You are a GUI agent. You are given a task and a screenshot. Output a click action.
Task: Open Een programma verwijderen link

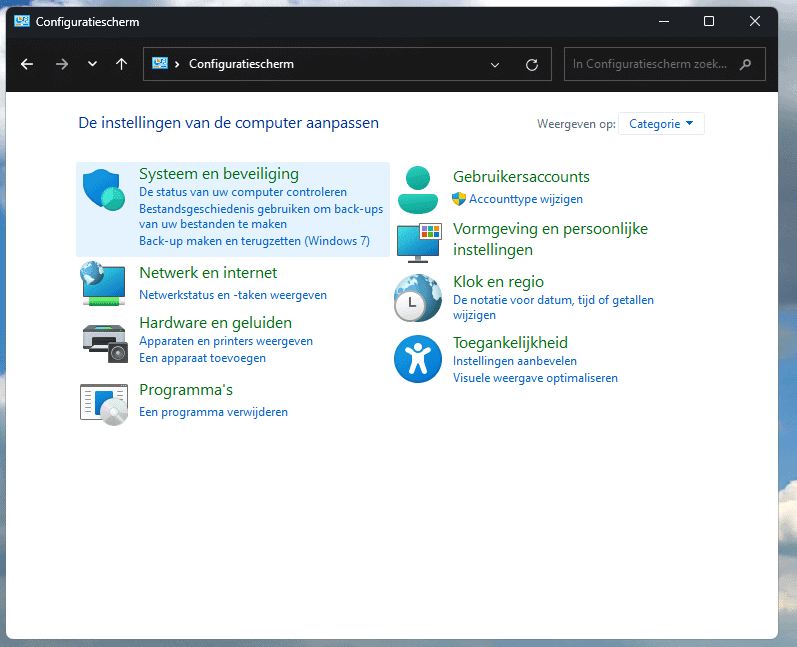(x=213, y=412)
